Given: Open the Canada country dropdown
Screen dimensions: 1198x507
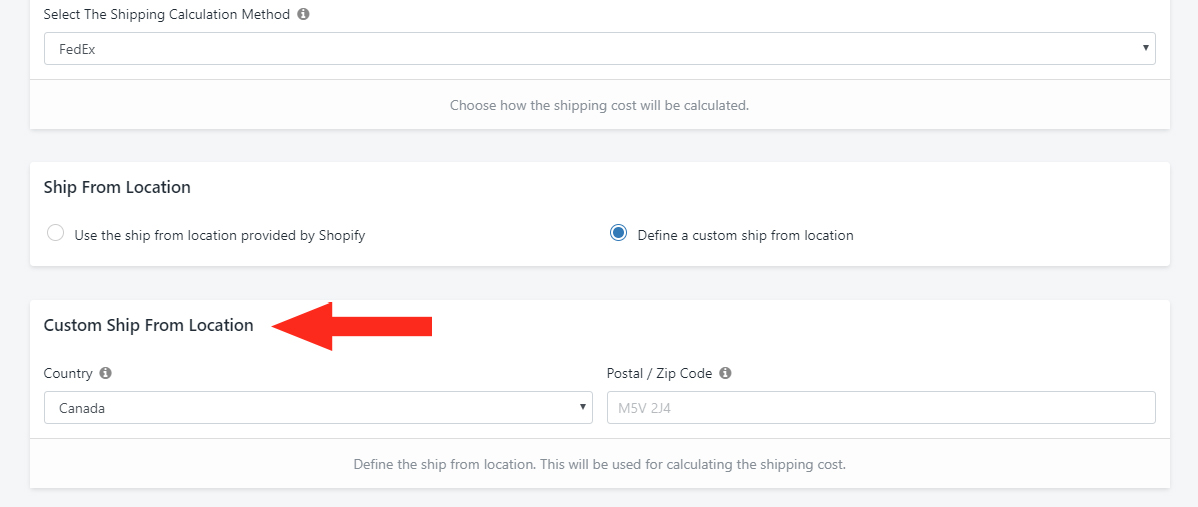Looking at the screenshot, I should [x=319, y=408].
